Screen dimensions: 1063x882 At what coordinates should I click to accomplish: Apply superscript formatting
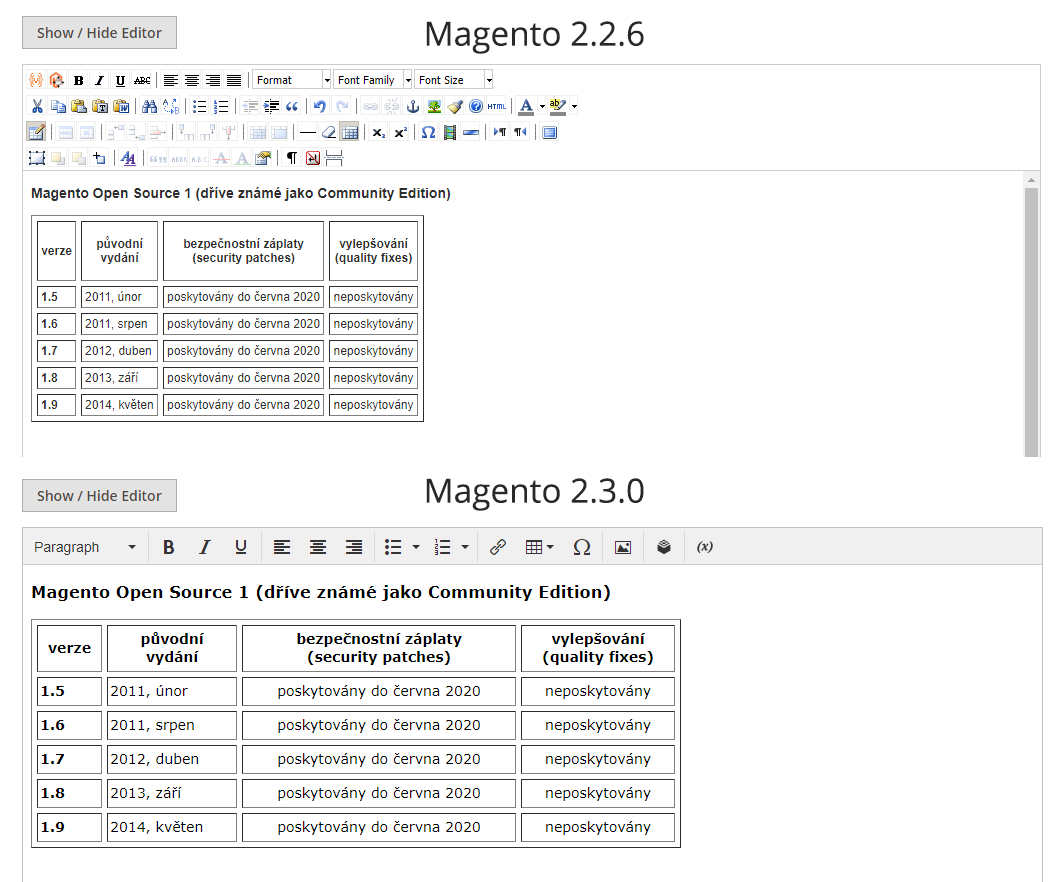point(401,132)
